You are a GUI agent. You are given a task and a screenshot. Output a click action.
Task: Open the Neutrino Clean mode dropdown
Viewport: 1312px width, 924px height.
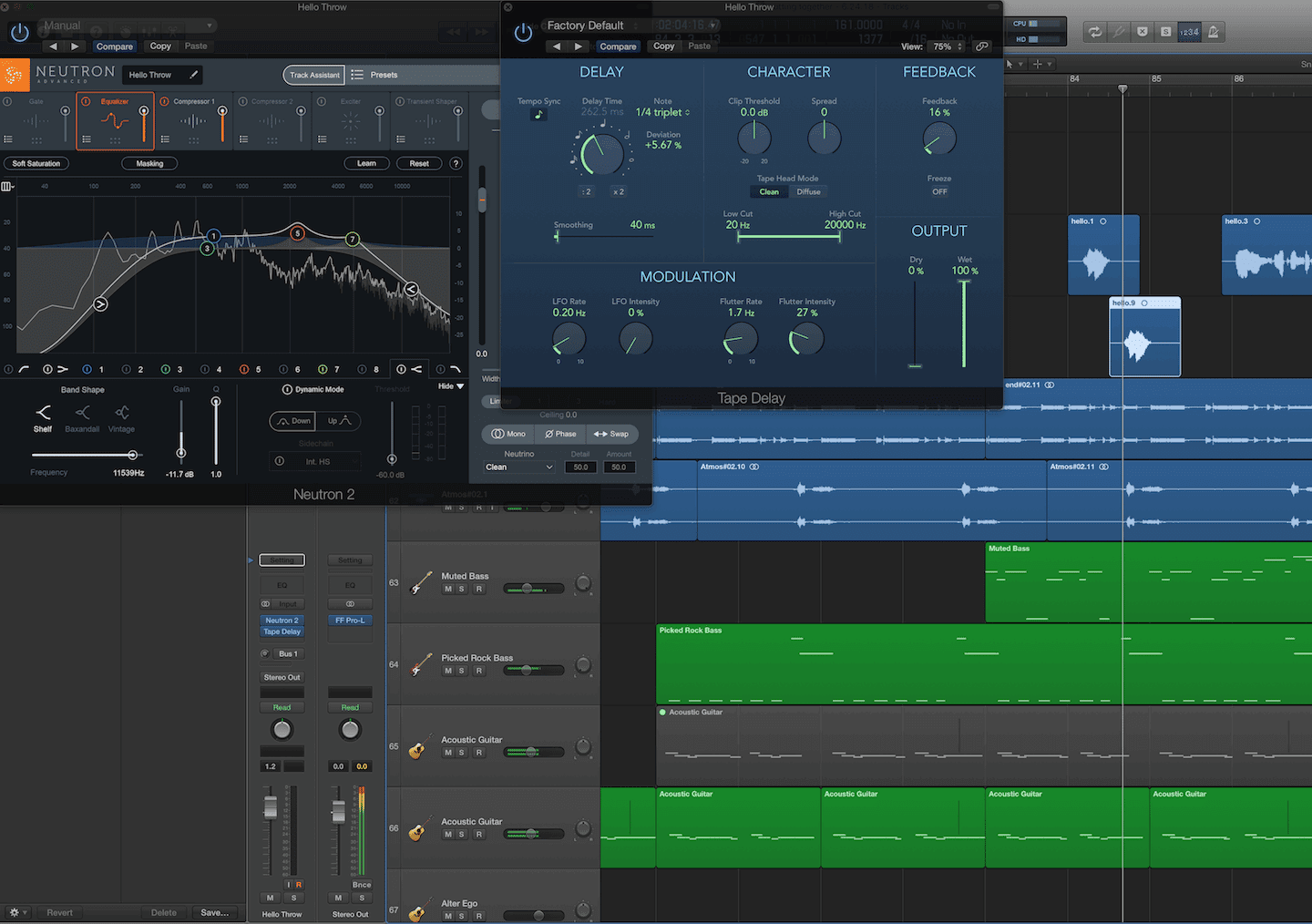(519, 467)
